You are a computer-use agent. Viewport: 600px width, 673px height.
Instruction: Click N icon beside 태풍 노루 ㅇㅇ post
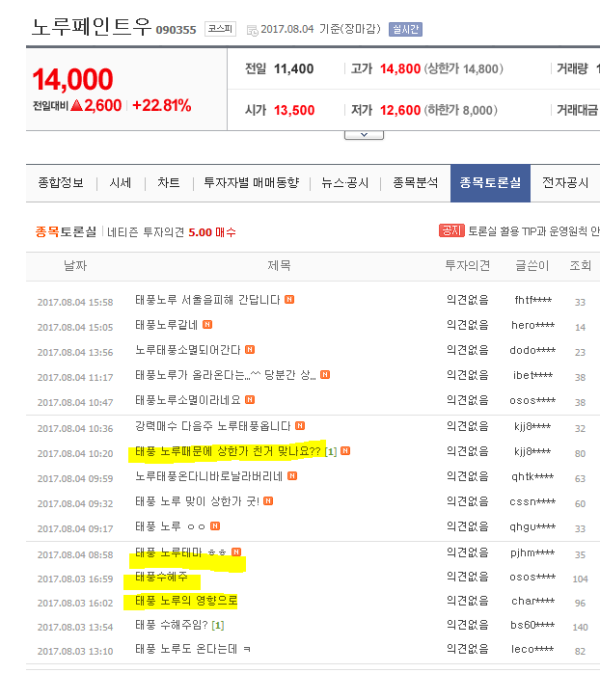(215, 526)
